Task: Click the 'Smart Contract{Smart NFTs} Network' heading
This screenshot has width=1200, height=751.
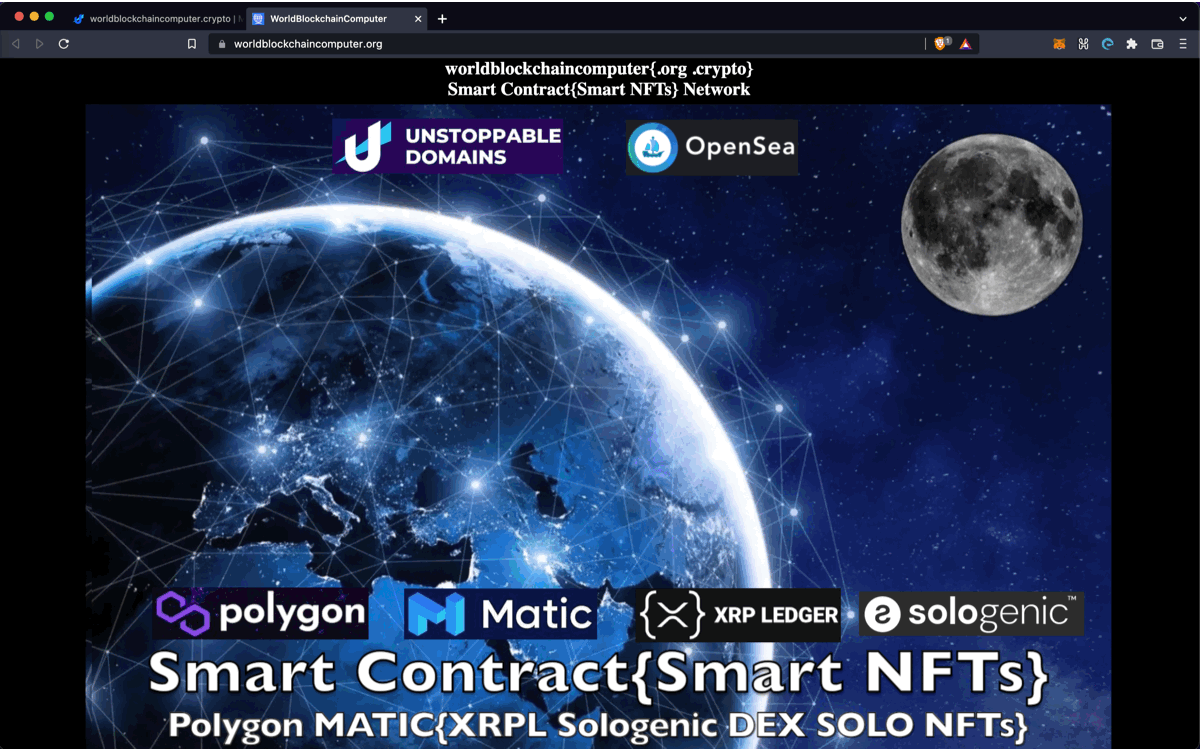Action: pos(599,89)
